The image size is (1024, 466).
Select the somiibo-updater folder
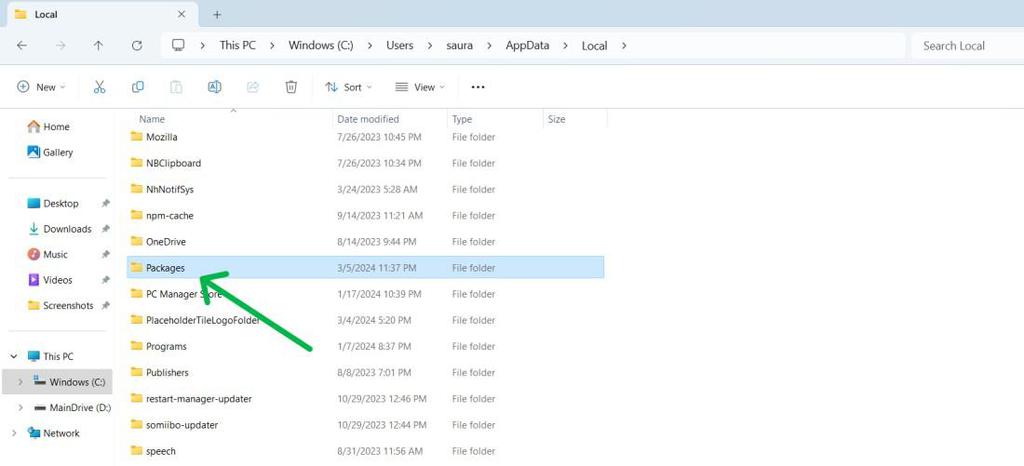click(x=366, y=425)
